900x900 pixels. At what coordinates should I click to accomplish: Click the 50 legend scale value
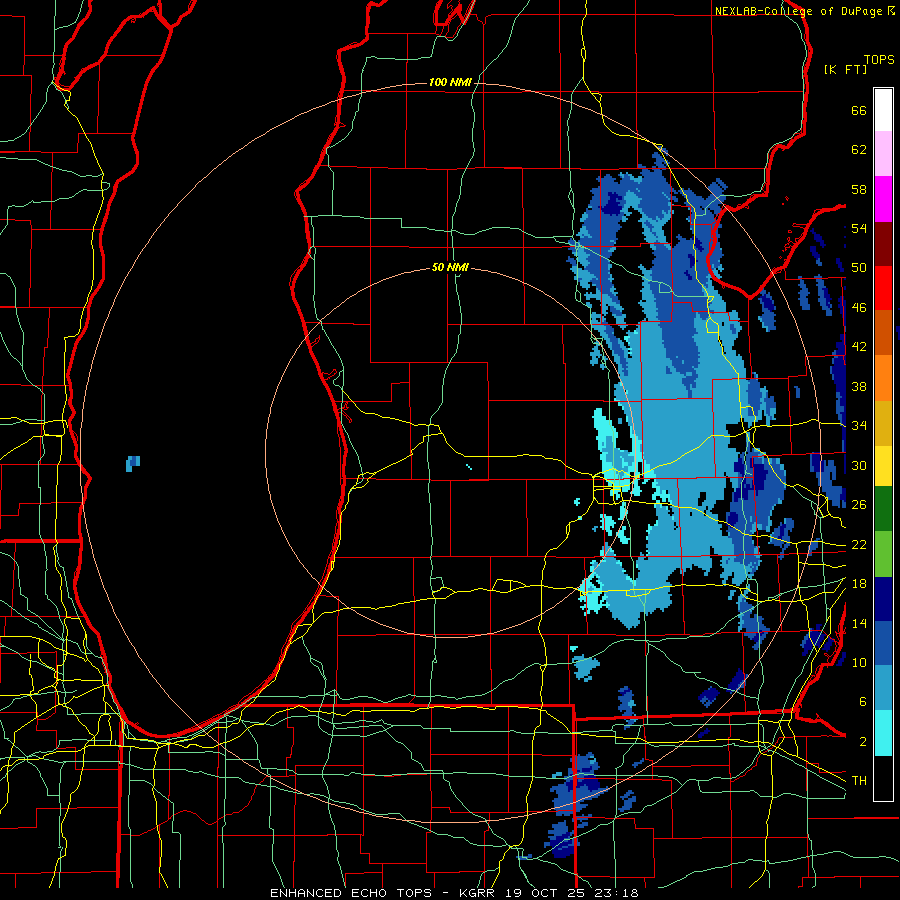point(859,268)
